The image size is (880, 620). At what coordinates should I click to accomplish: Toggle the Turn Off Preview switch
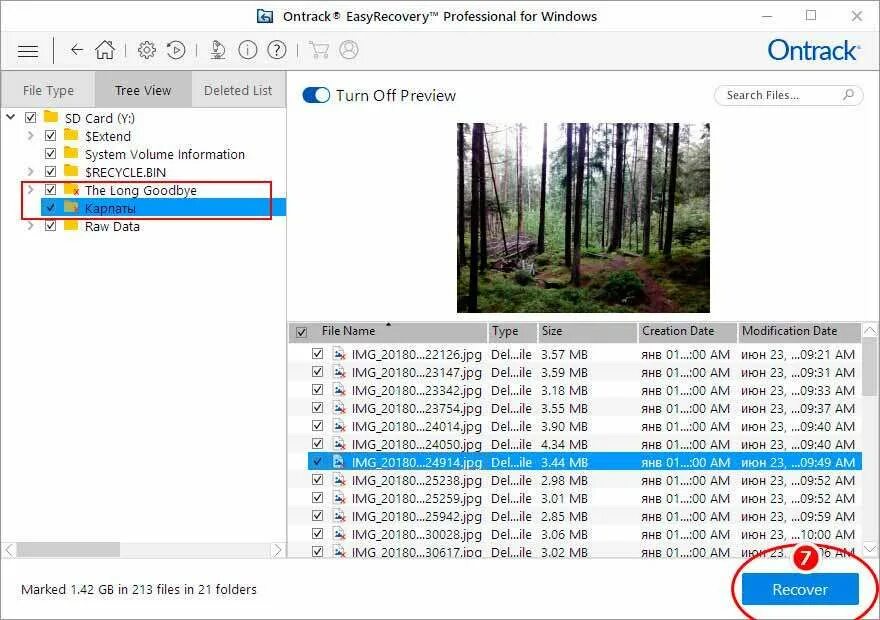click(x=316, y=95)
